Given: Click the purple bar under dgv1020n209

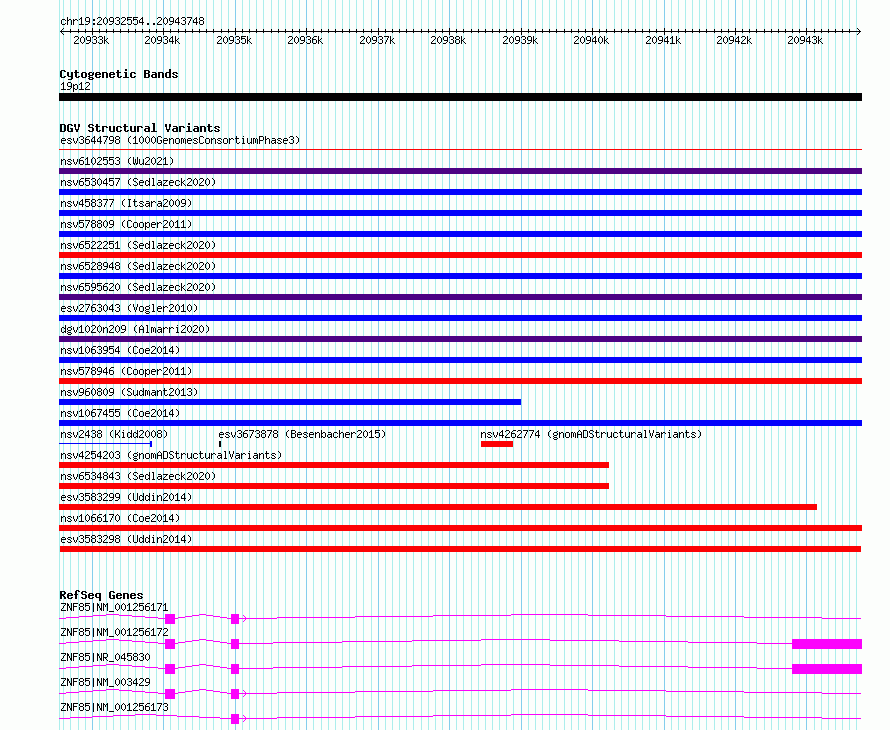Looking at the screenshot, I should click(460, 339).
